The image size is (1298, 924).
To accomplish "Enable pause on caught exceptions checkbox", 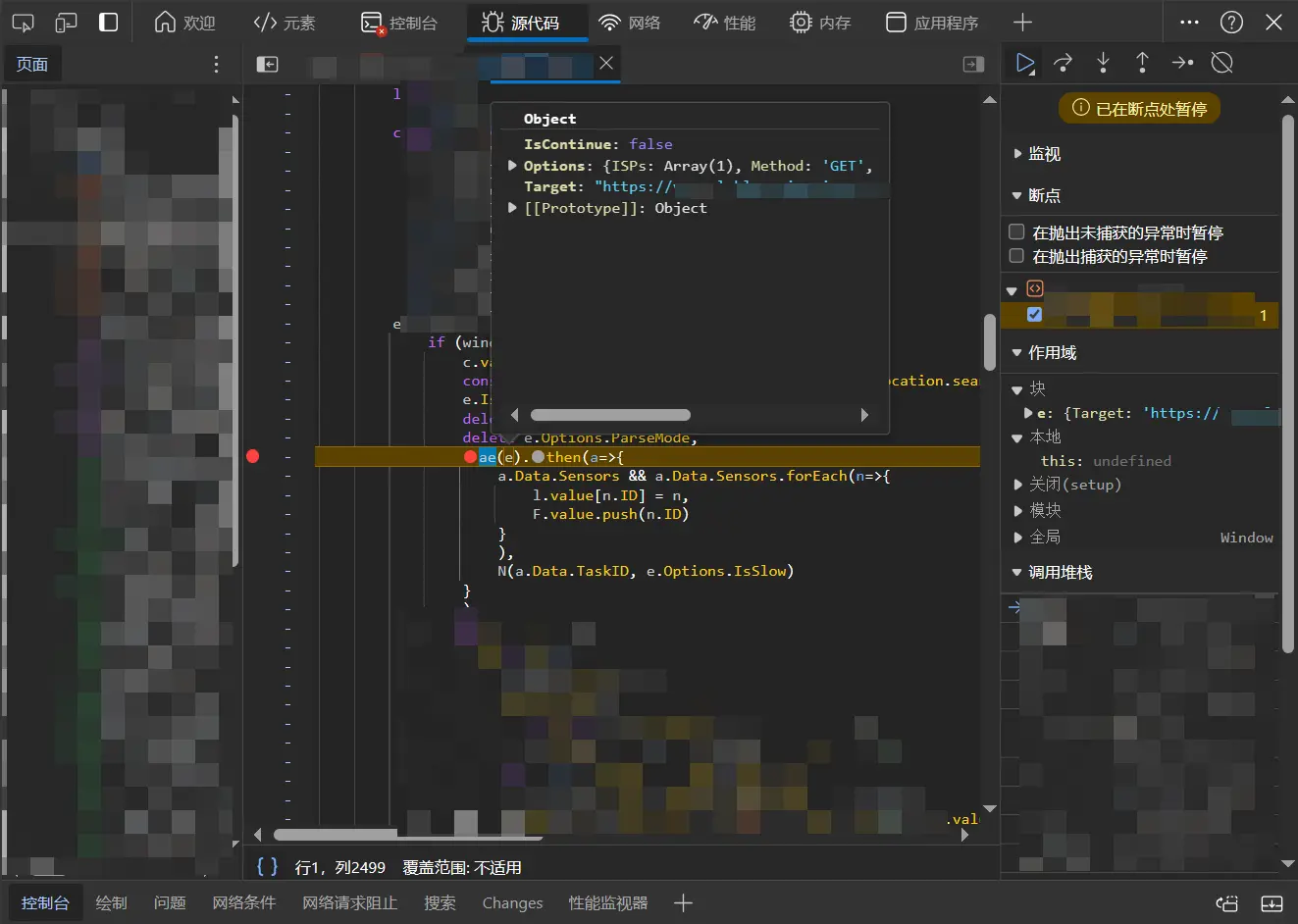I will [x=1016, y=256].
